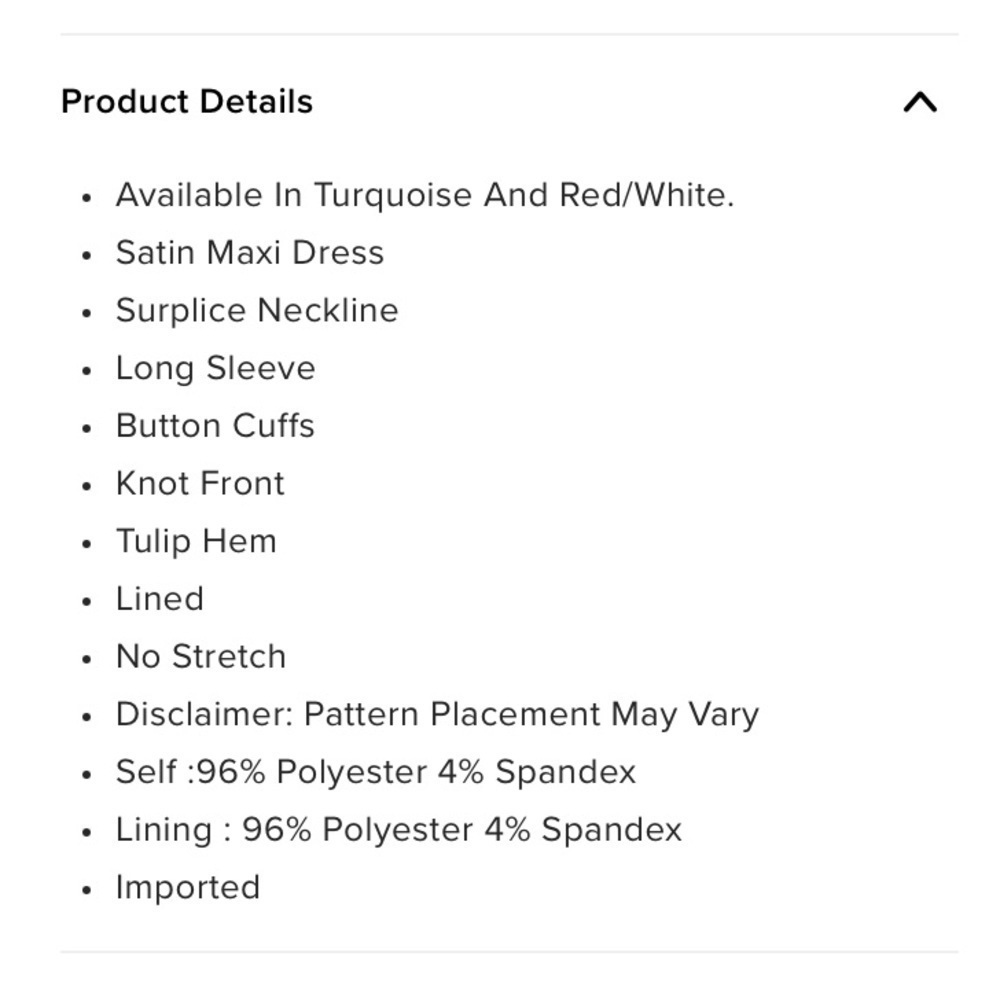Screen dimensions: 1000x1000
Task: Click the bullet marker beside Knot Front
Action: click(x=87, y=487)
